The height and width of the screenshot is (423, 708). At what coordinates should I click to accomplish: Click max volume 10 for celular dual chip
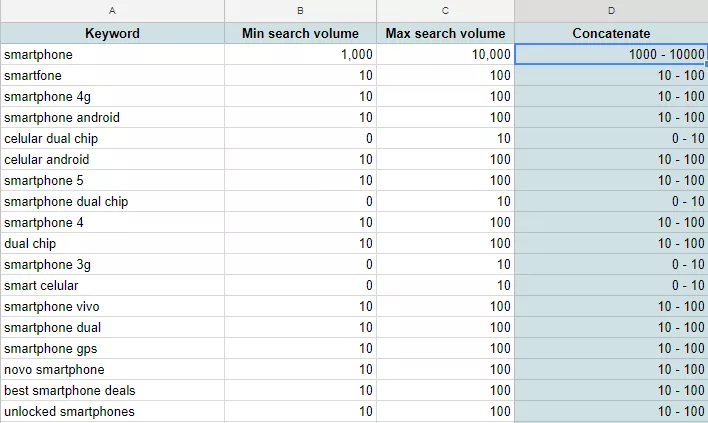pyautogui.click(x=445, y=139)
